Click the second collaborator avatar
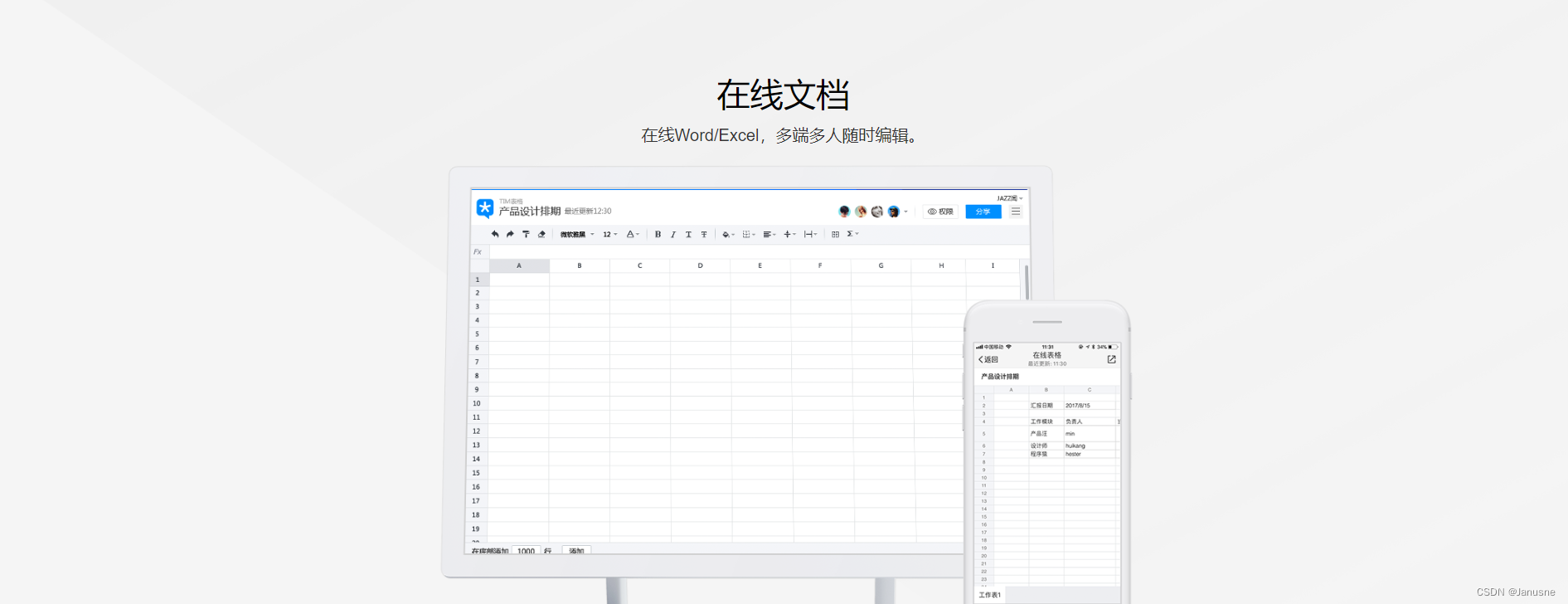This screenshot has width=1568, height=604. (x=861, y=212)
